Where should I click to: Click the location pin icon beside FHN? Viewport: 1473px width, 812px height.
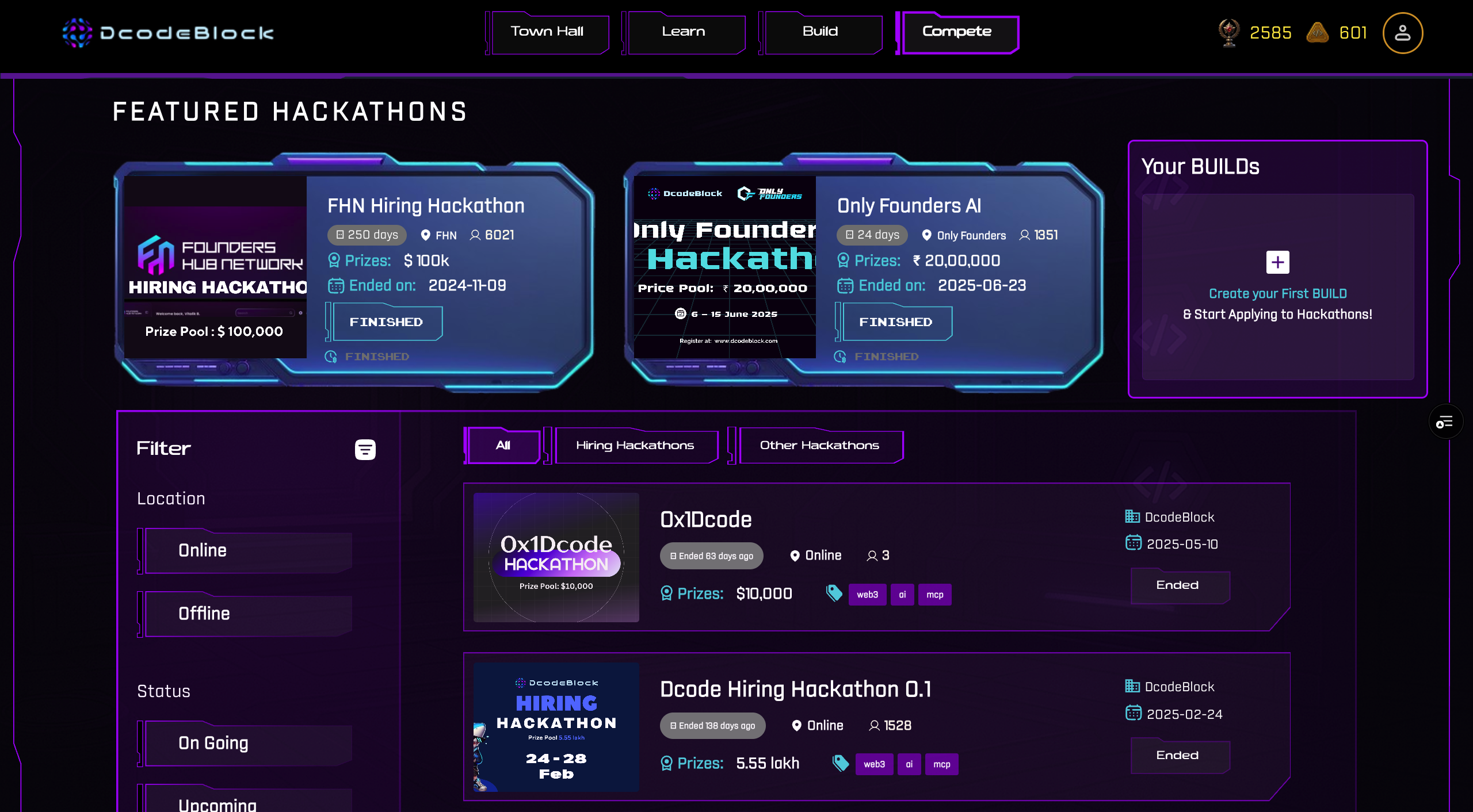pyautogui.click(x=426, y=235)
